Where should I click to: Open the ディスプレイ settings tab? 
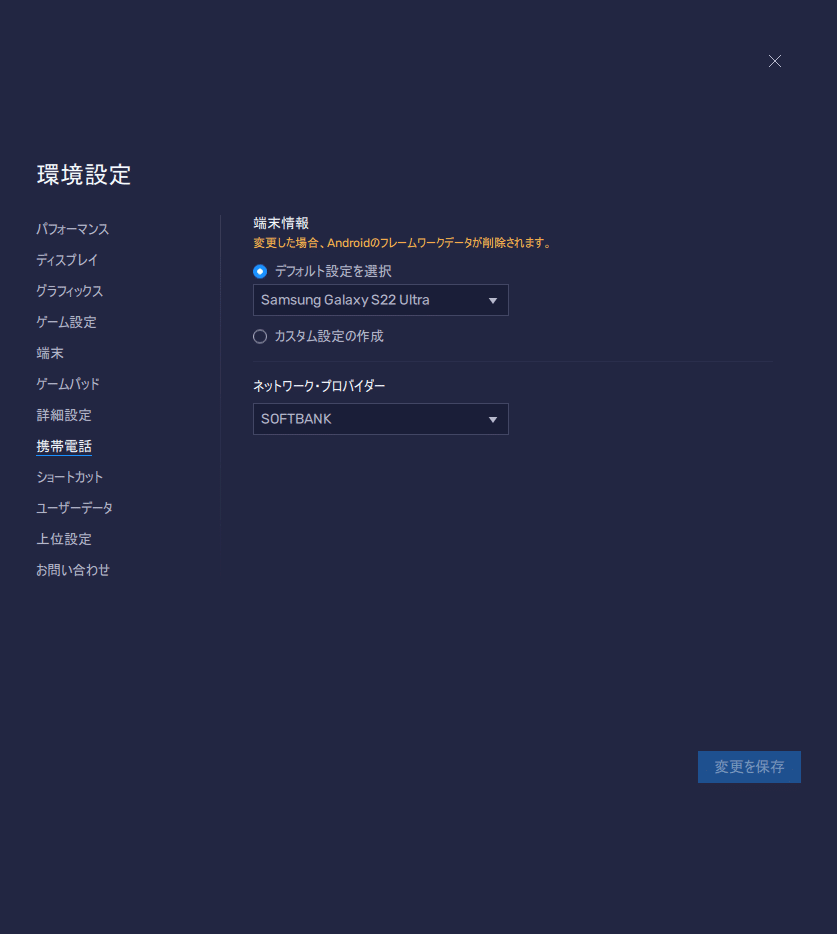(x=67, y=260)
